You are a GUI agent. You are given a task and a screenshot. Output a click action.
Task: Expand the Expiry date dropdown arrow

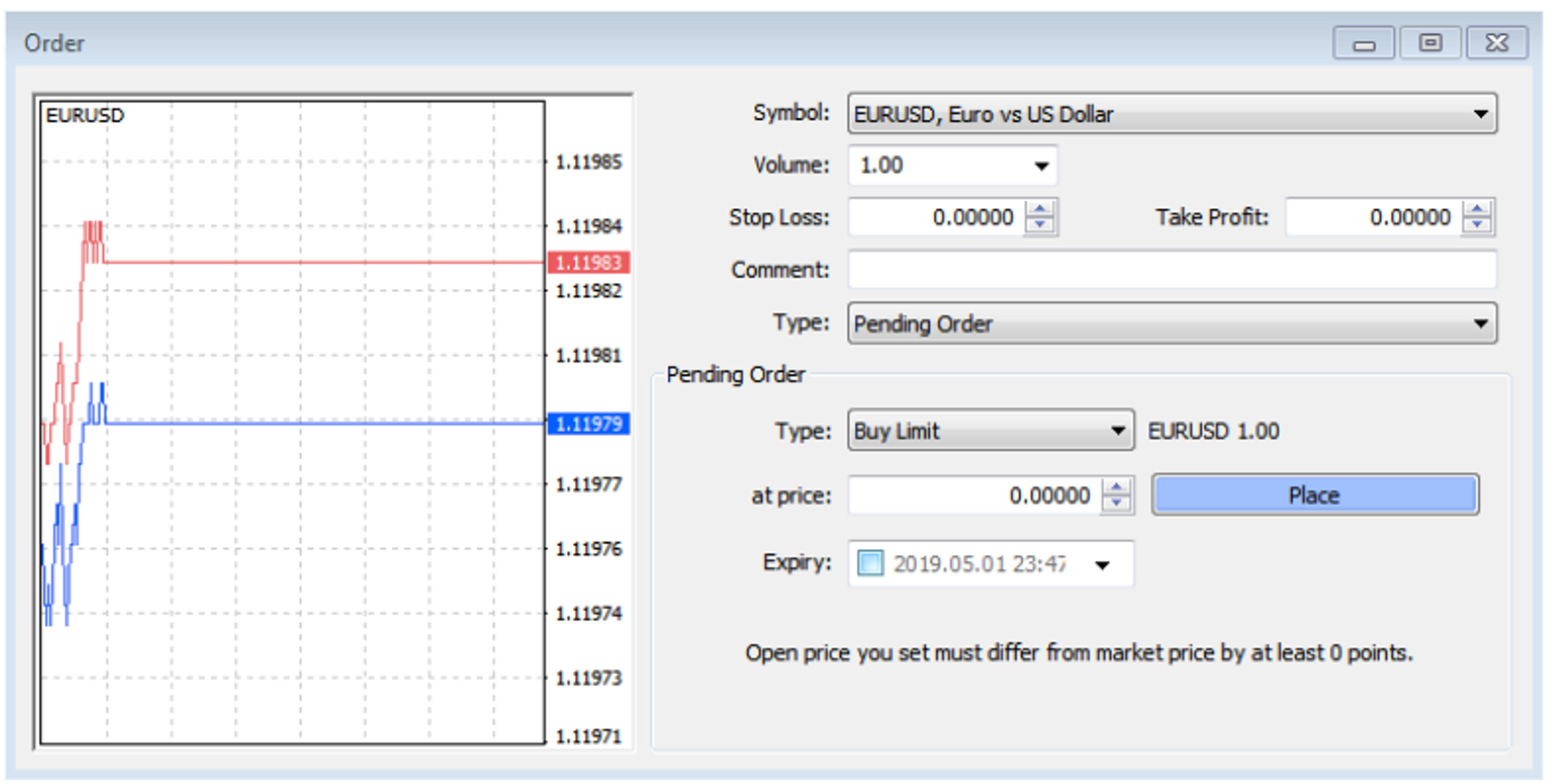(x=1102, y=565)
